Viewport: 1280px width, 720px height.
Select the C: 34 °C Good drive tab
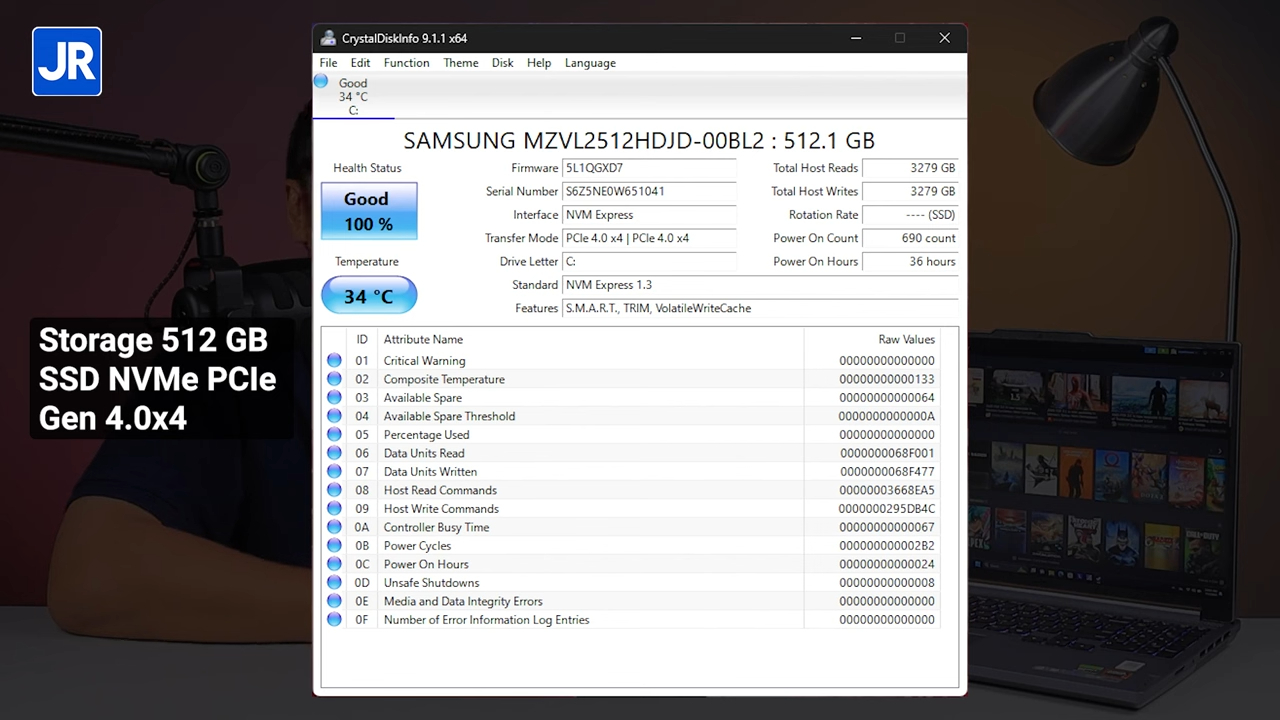coord(353,96)
